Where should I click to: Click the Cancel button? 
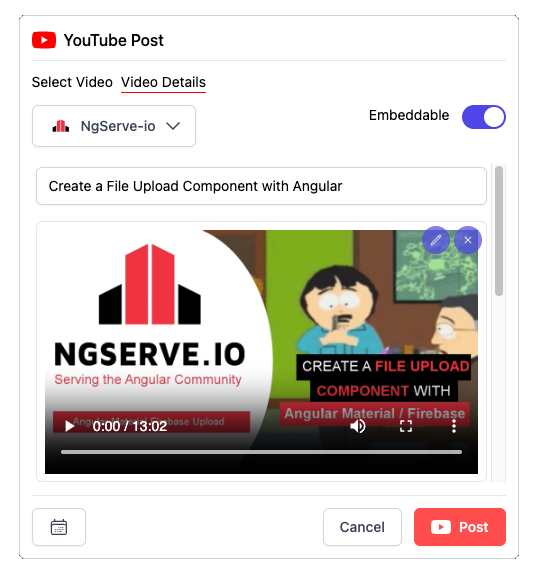tap(362, 527)
